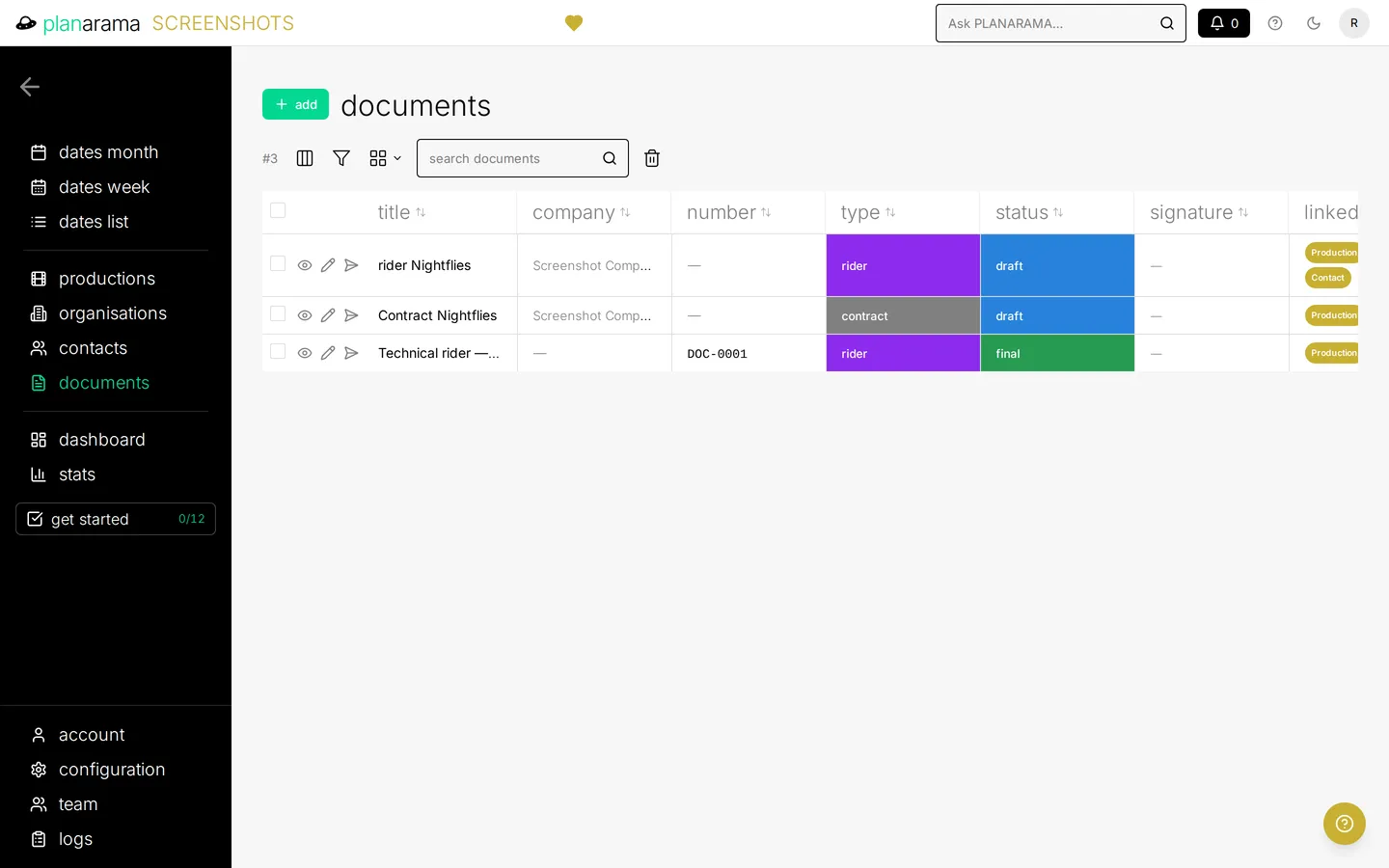
Task: Click blue draft status of Contract Nightflies
Action: [1057, 315]
